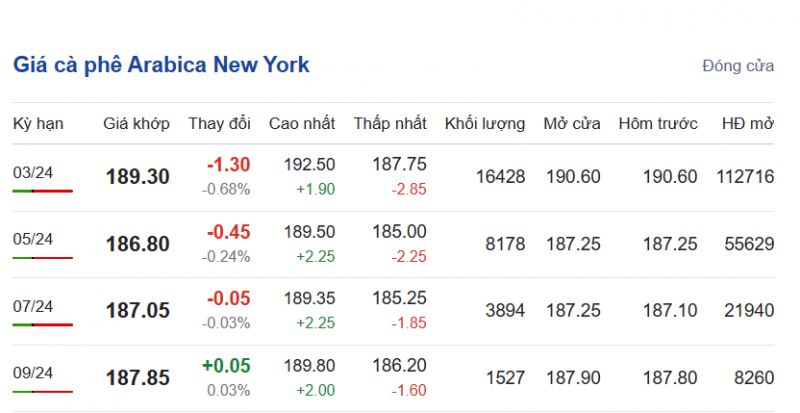This screenshot has width=800, height=413.
Task: Click the green +0.05 change value
Action: [228, 365]
